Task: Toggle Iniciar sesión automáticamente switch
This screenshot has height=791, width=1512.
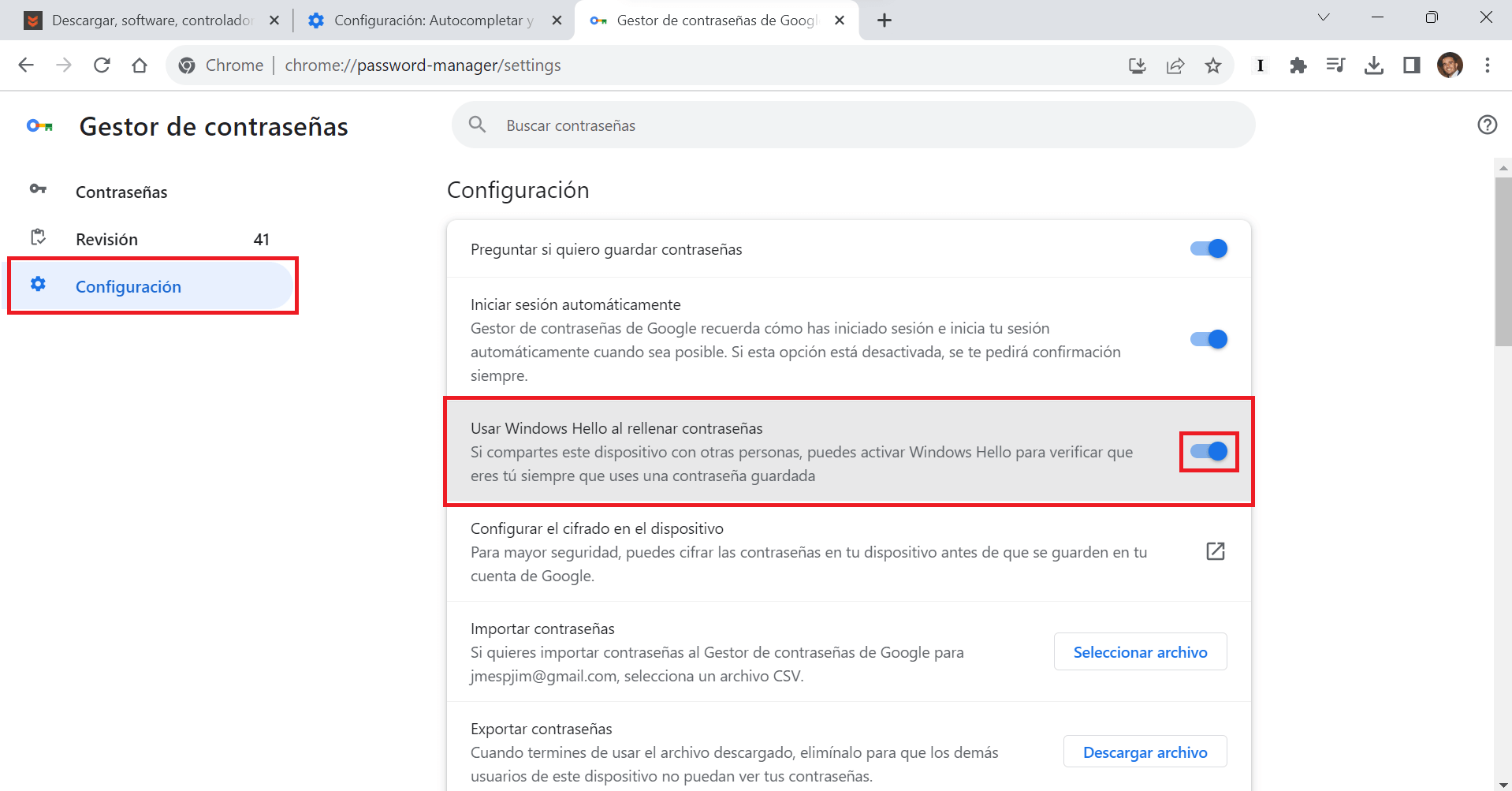Action: [x=1208, y=339]
